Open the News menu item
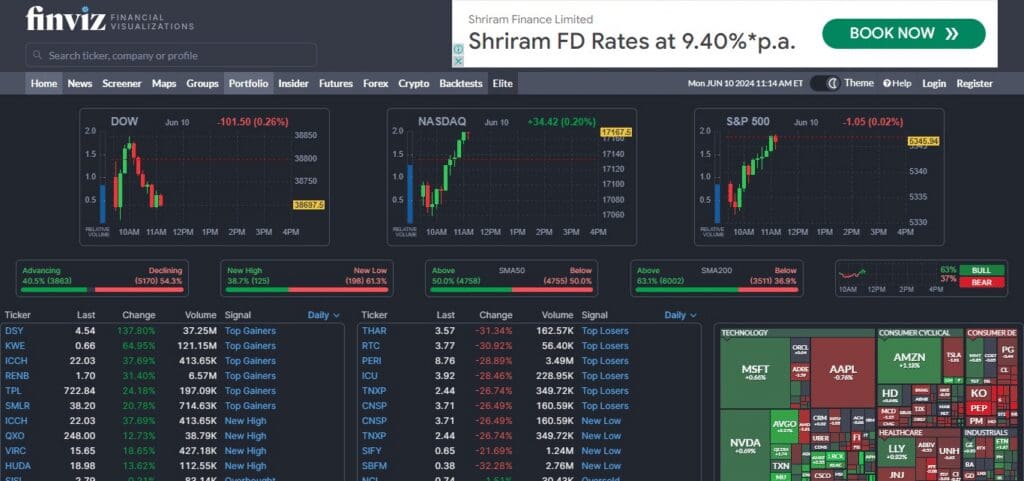Viewport: 1024px width, 481px height. [80, 84]
